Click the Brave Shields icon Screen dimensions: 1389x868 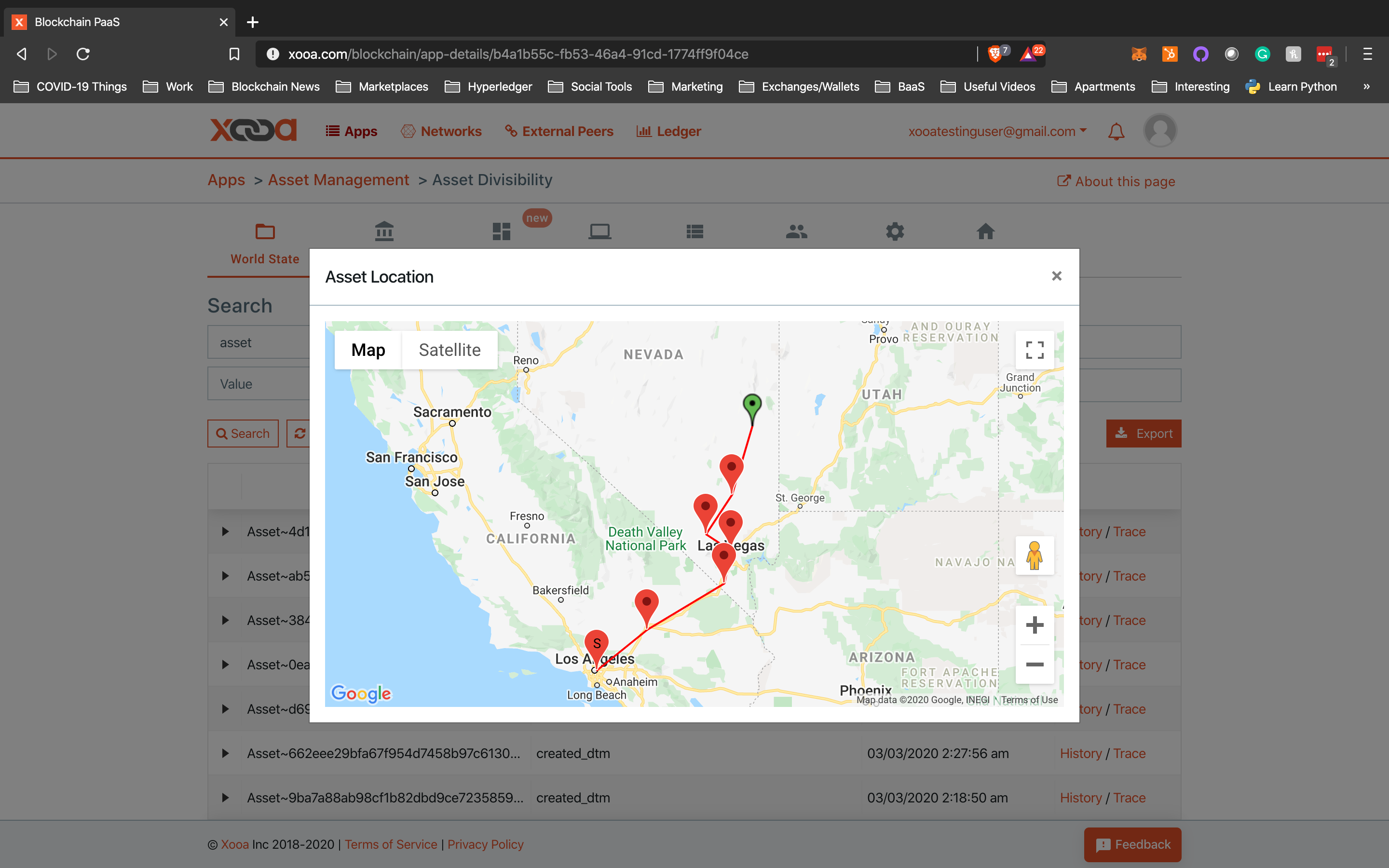coord(994,54)
